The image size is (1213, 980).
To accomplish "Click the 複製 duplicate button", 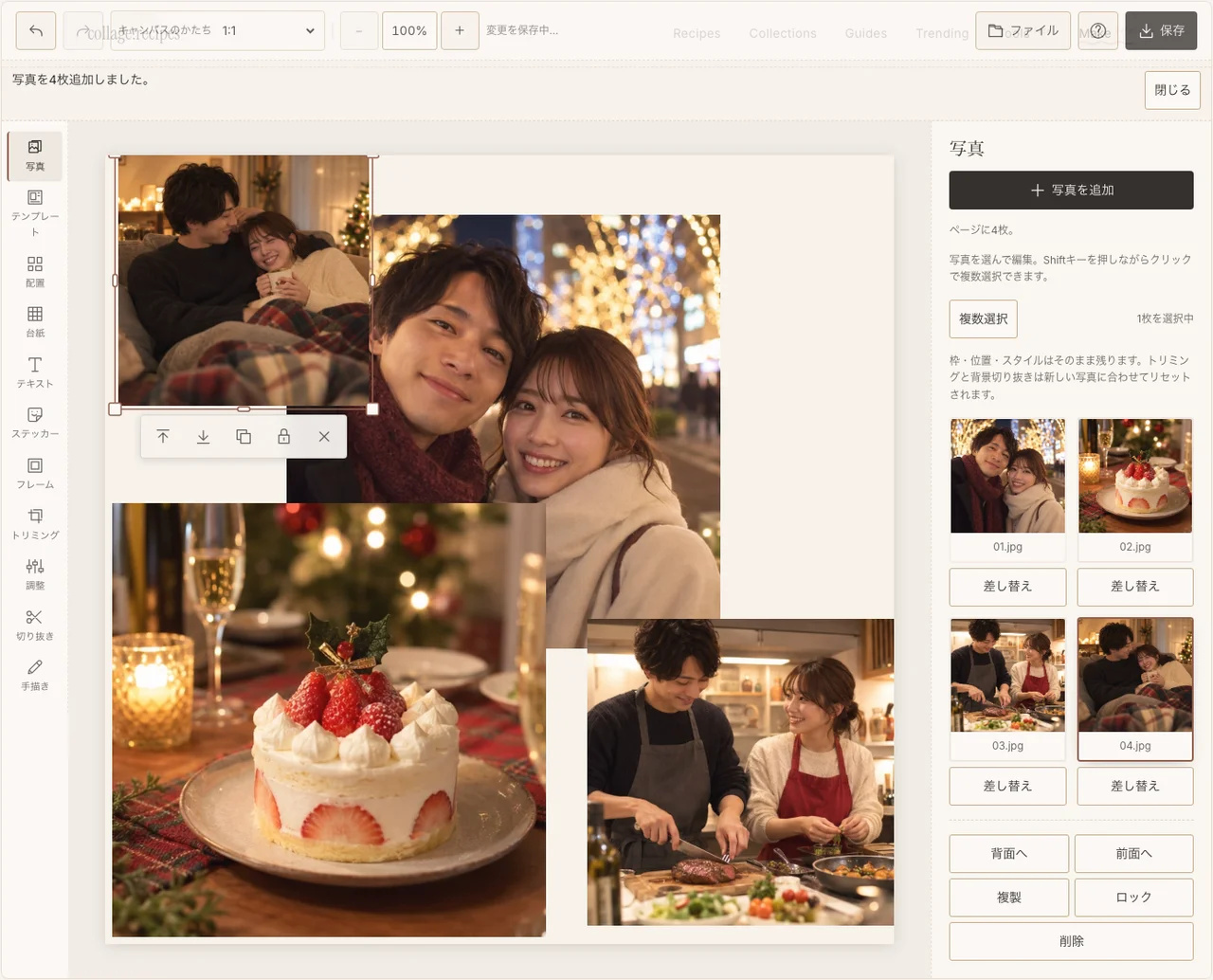I will click(1008, 897).
